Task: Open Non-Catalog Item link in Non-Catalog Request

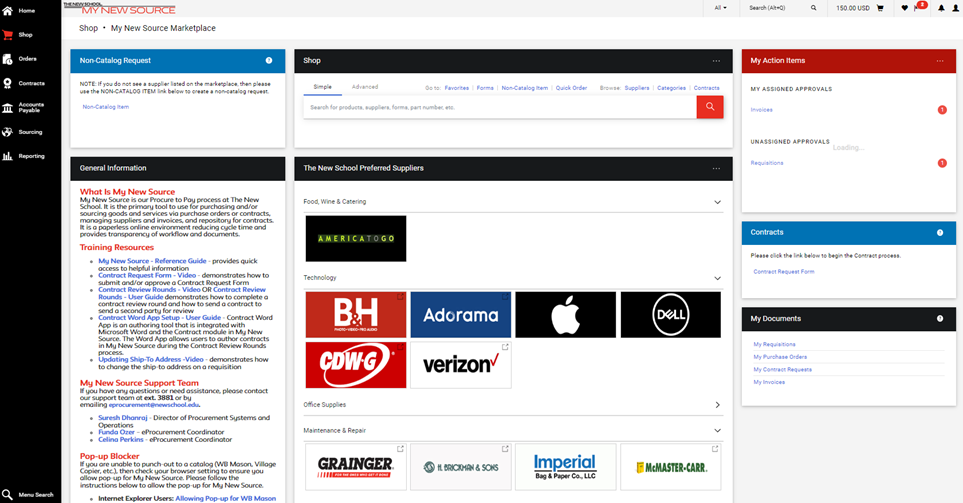Action: click(106, 107)
